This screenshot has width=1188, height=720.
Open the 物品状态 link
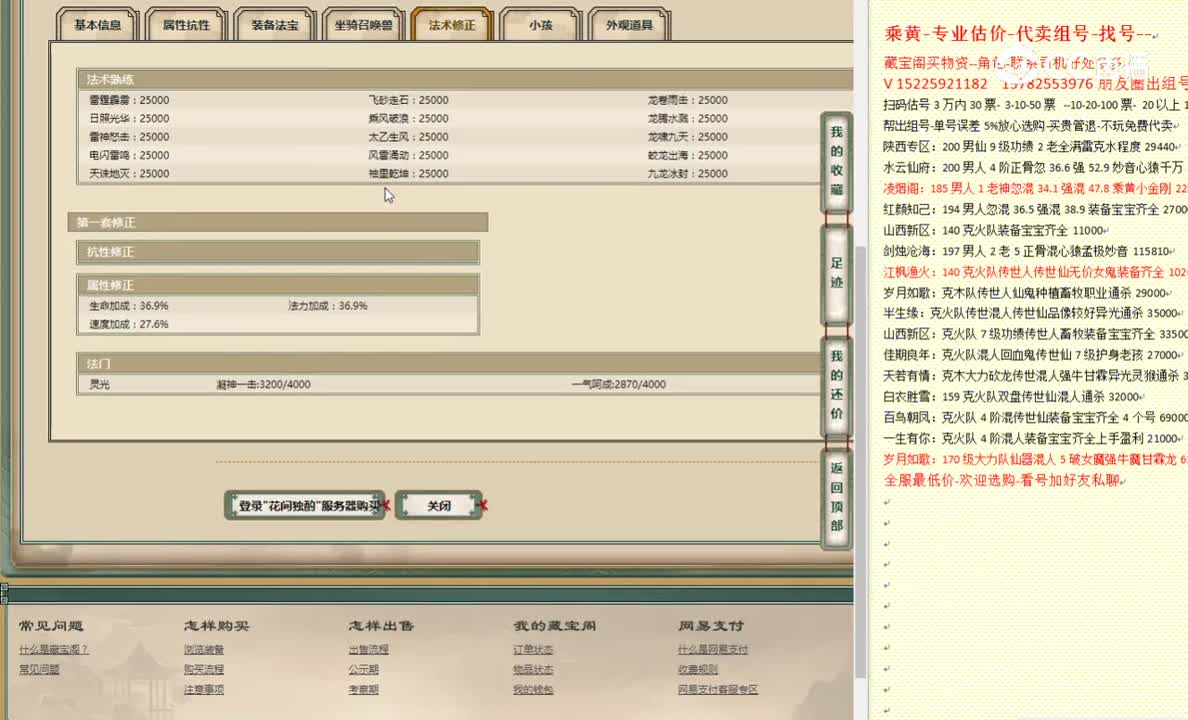[x=533, y=669]
